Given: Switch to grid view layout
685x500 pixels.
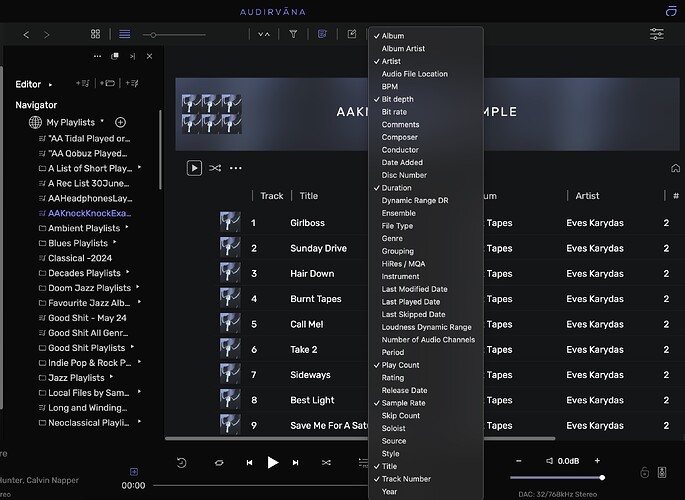Looking at the screenshot, I should (96, 34).
